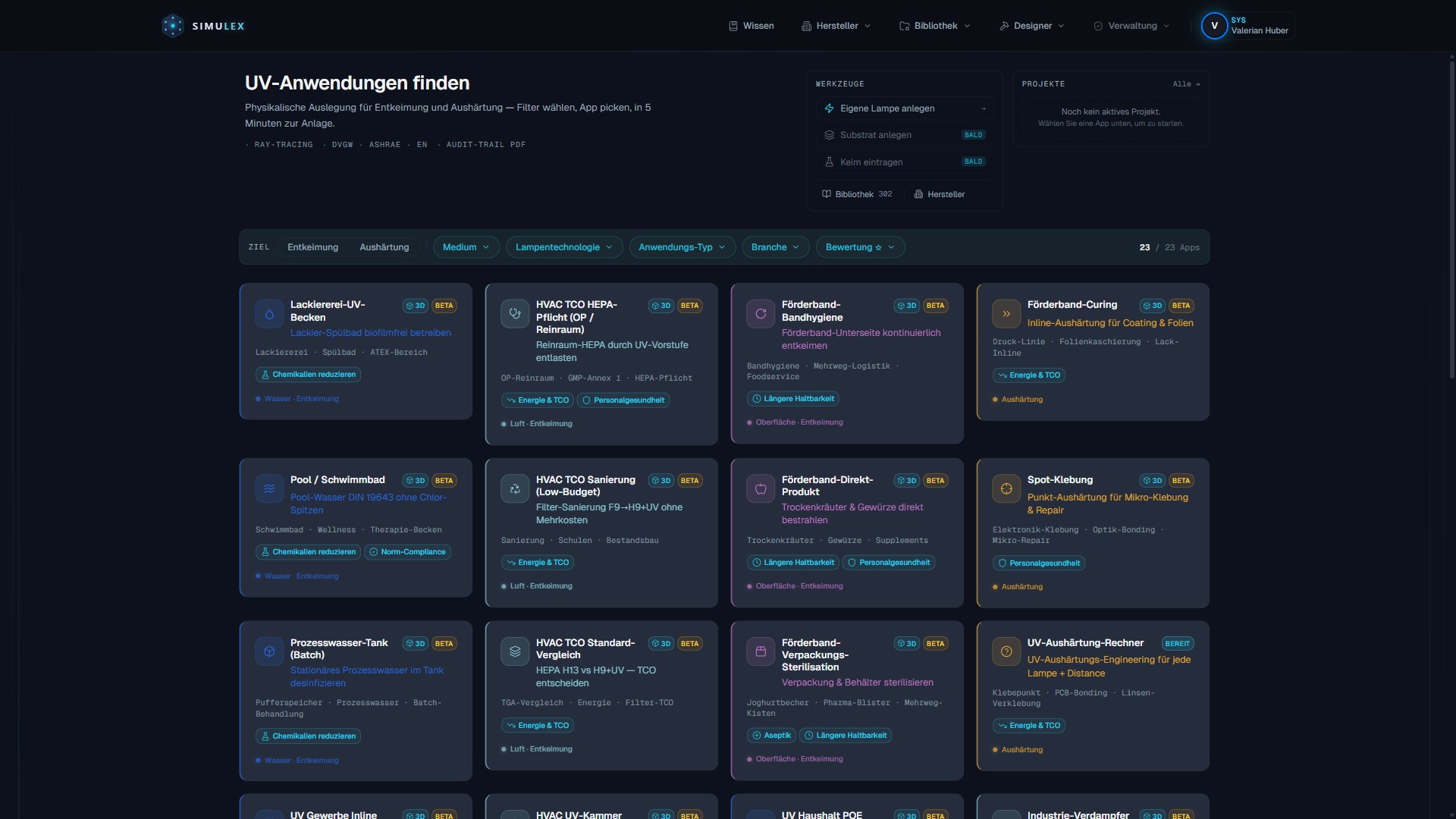Viewport: 1456px width, 819px height.
Task: Click 'Luft · Entkeimung' label on HVAC Standard-Vergleich
Action: pyautogui.click(x=541, y=749)
